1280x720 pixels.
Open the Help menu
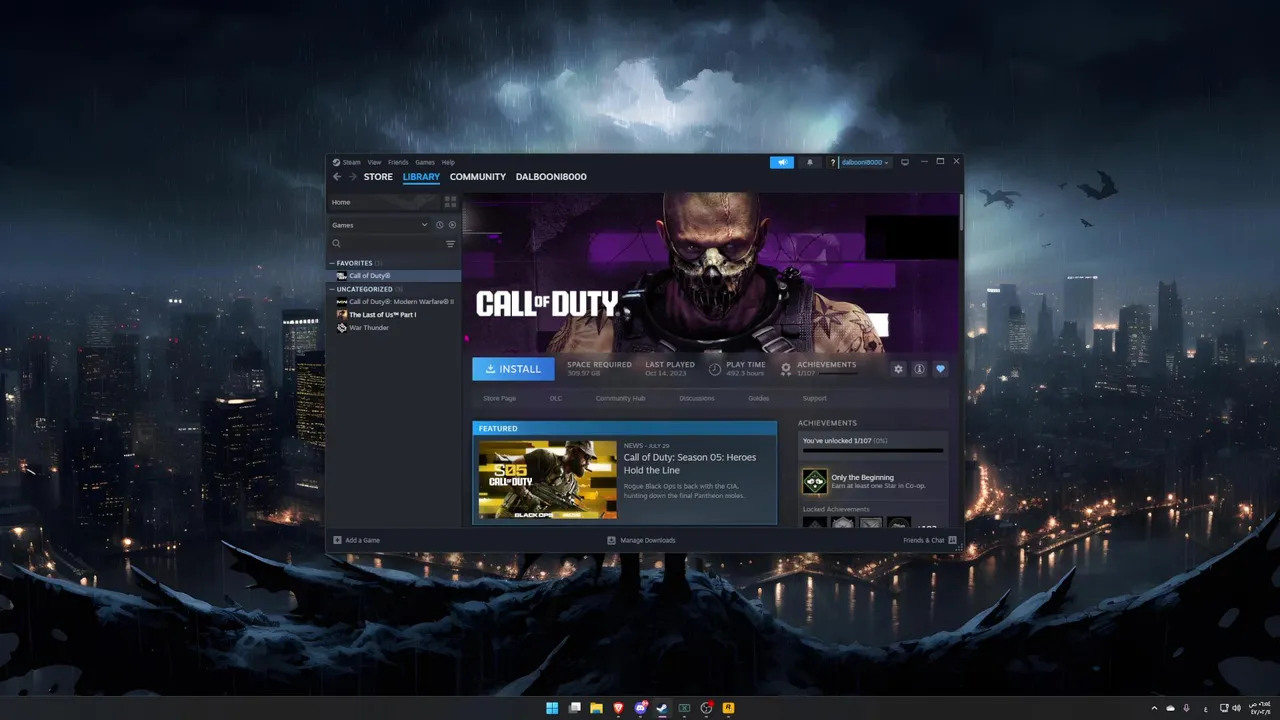click(448, 162)
